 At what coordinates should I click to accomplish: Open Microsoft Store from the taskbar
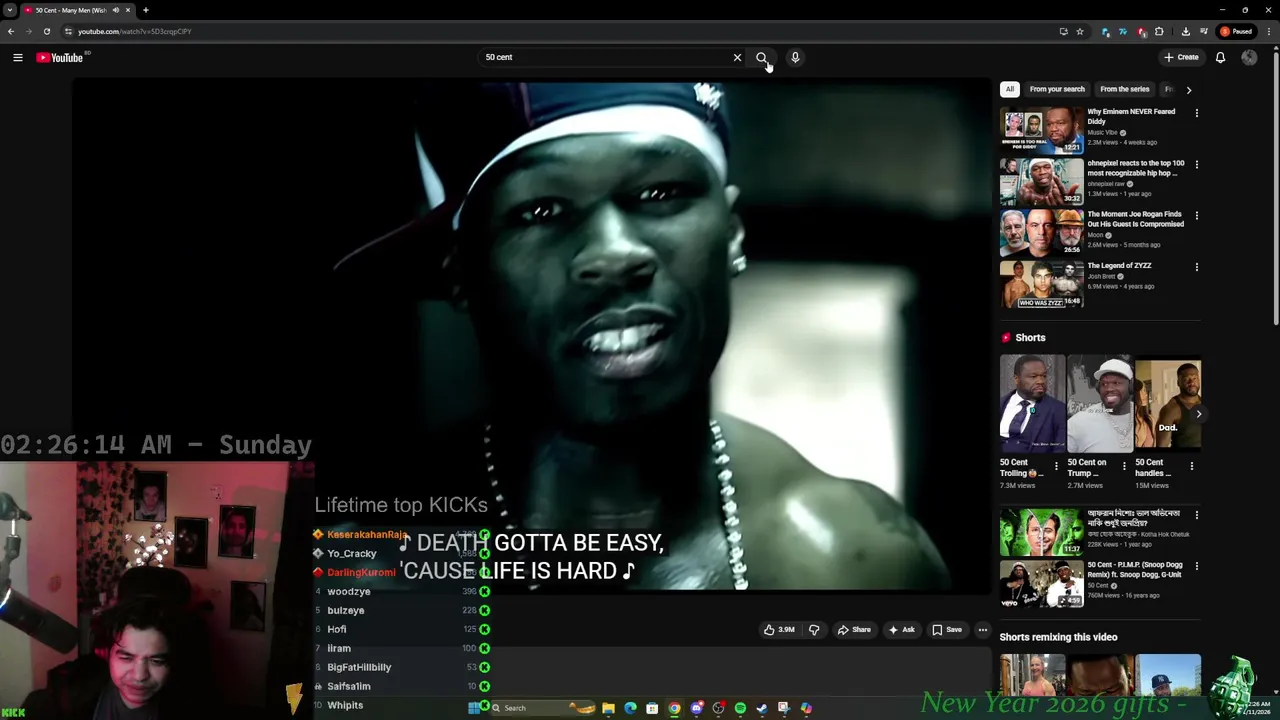coord(652,708)
